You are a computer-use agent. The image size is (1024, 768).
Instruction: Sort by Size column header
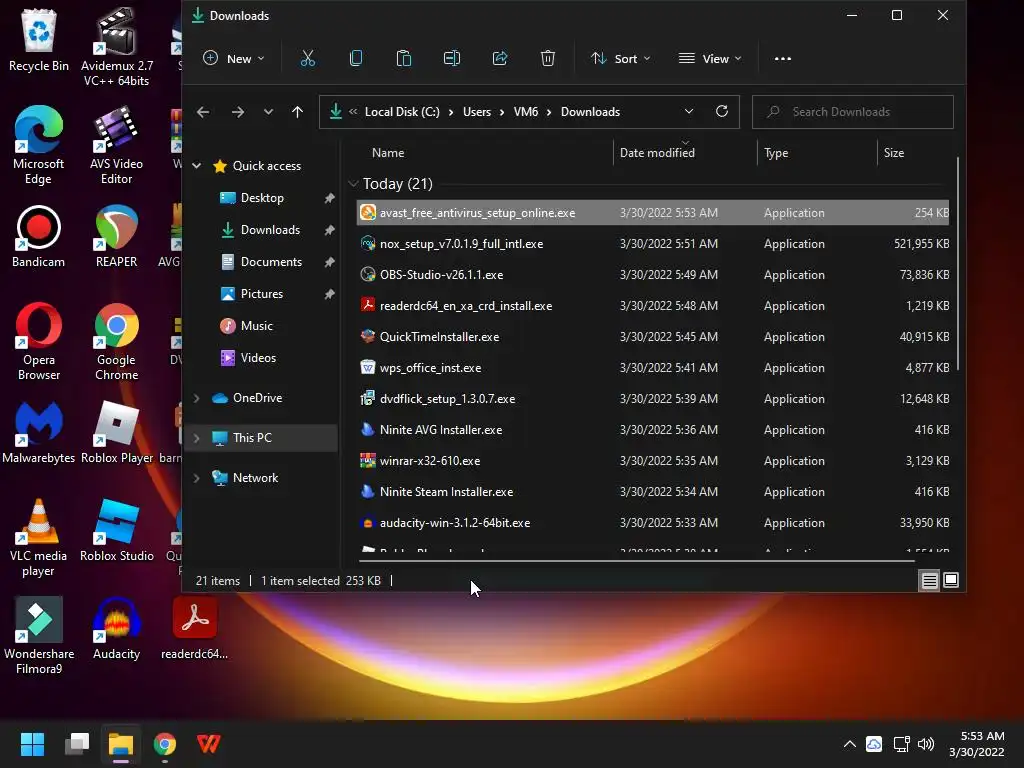coord(894,153)
